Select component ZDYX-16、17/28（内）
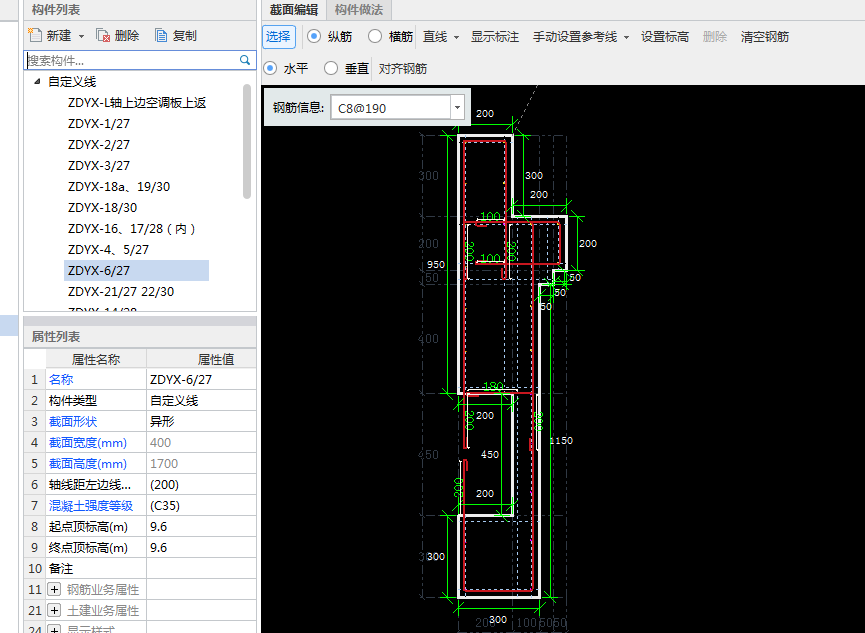The height and width of the screenshot is (633, 865). (131, 228)
